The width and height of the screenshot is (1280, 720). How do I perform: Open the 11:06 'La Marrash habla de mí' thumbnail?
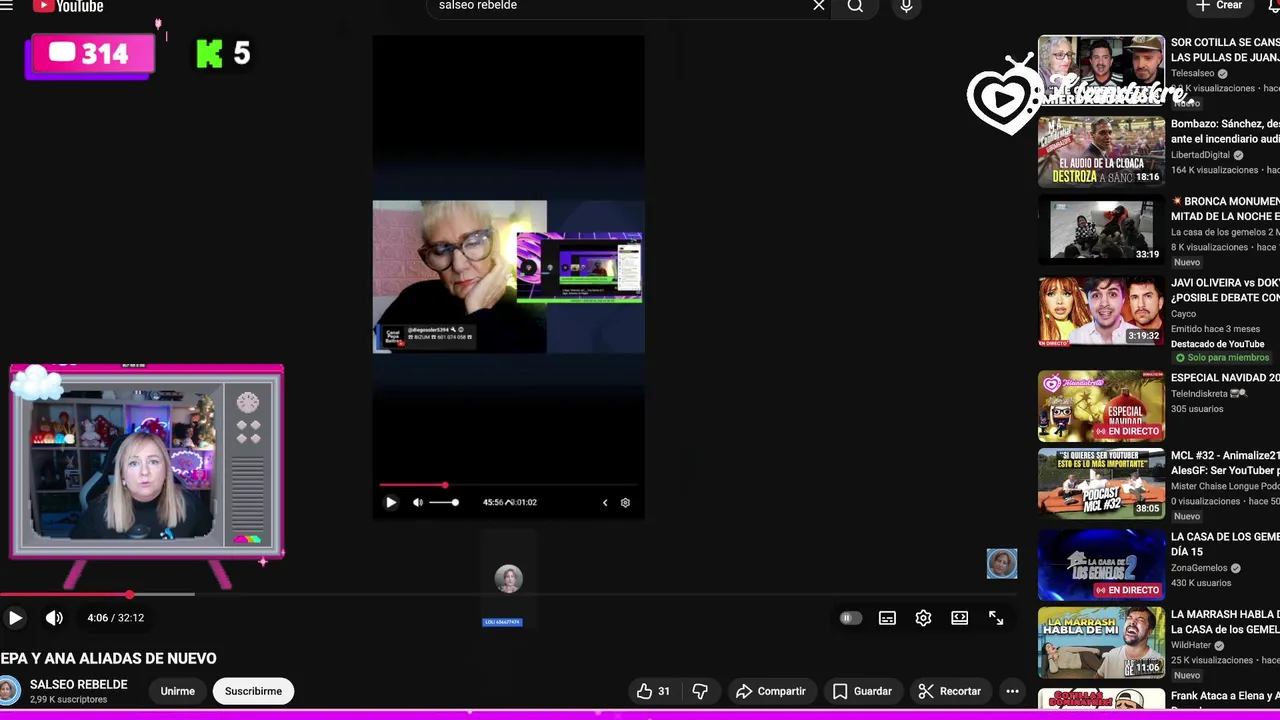pos(1101,642)
